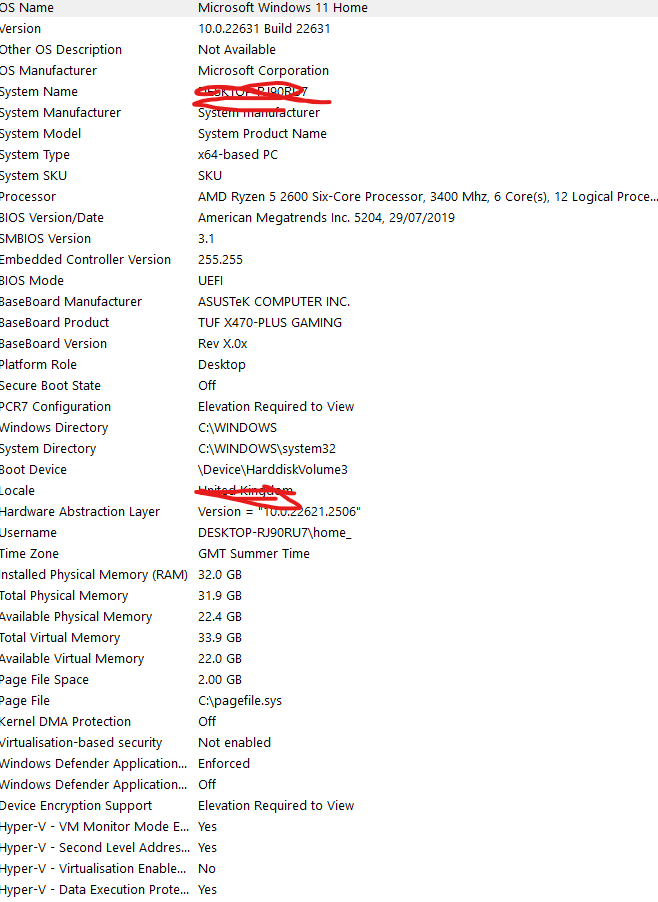Select the 'PCR7 Configuration' label
The height and width of the screenshot is (902, 658).
55,407
